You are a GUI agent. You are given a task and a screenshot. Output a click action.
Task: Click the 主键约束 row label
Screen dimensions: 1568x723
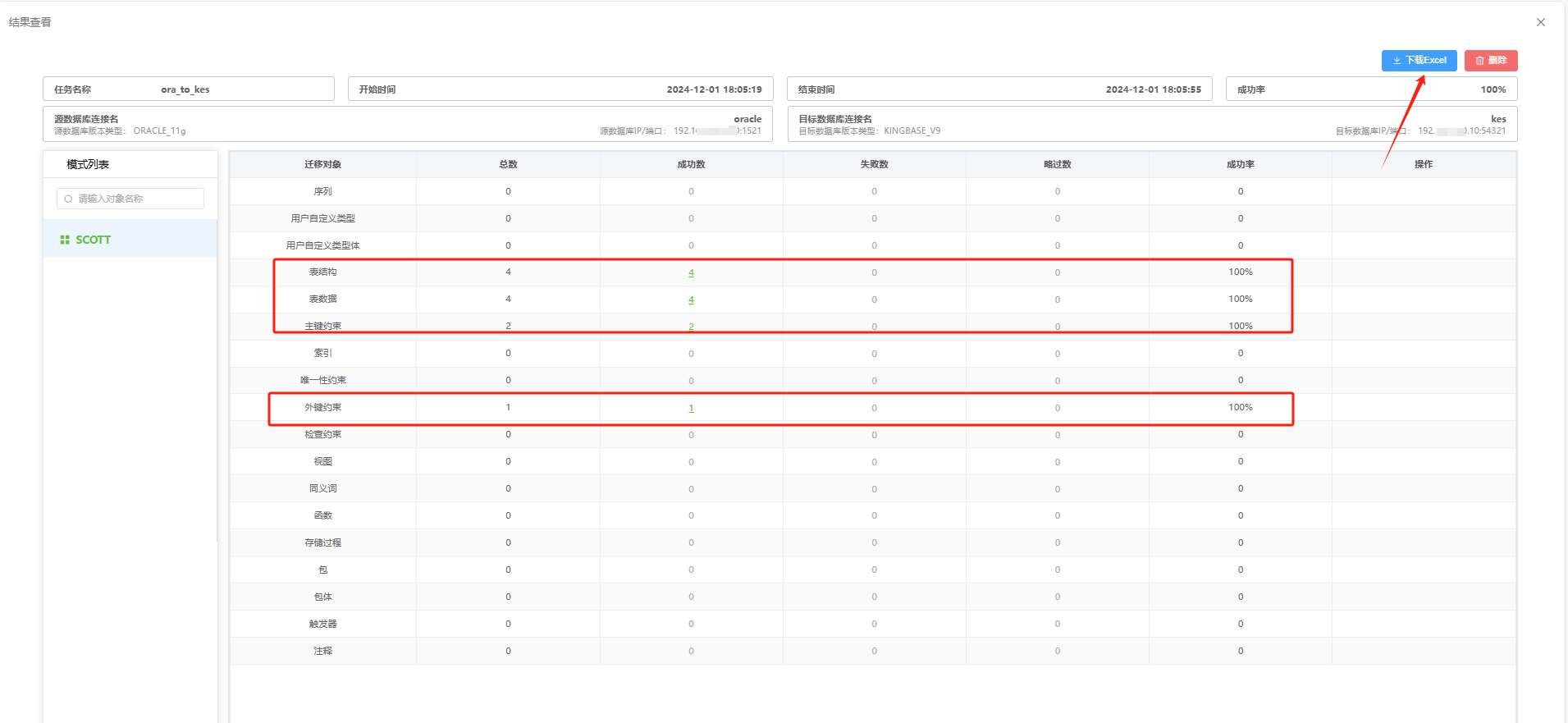pos(323,326)
